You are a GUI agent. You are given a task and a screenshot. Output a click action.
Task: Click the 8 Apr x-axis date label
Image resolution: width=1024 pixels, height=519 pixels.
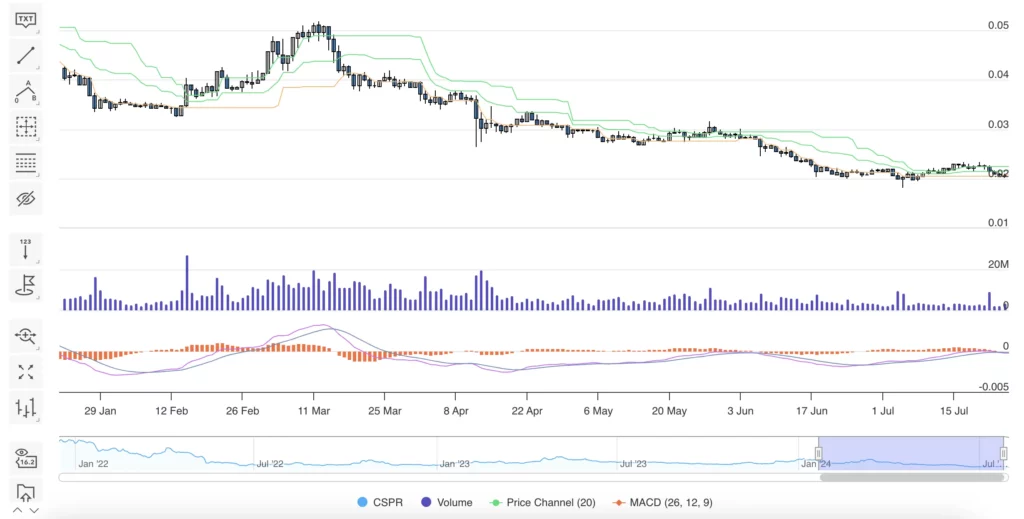point(456,411)
